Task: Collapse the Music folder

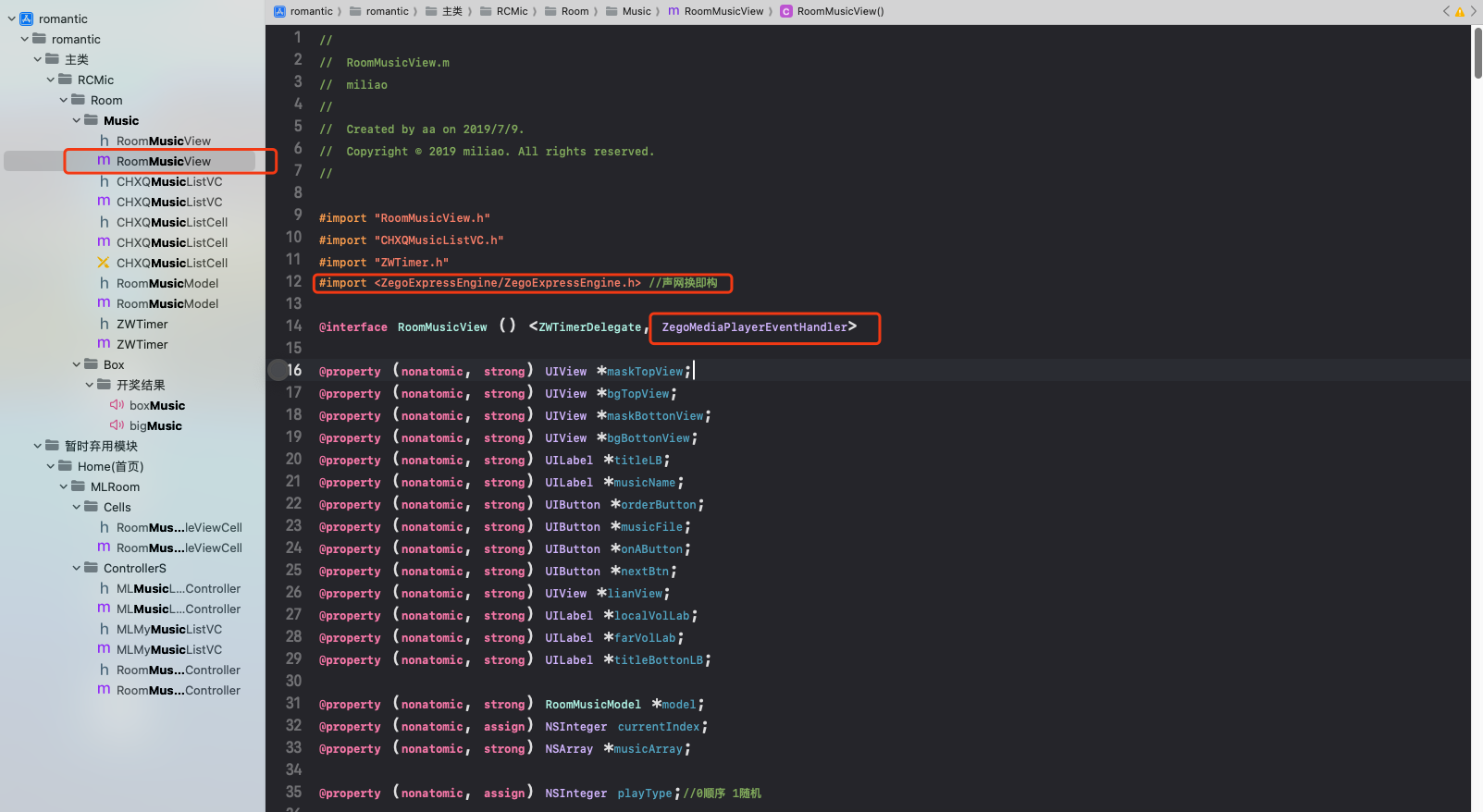Action: coord(77,120)
